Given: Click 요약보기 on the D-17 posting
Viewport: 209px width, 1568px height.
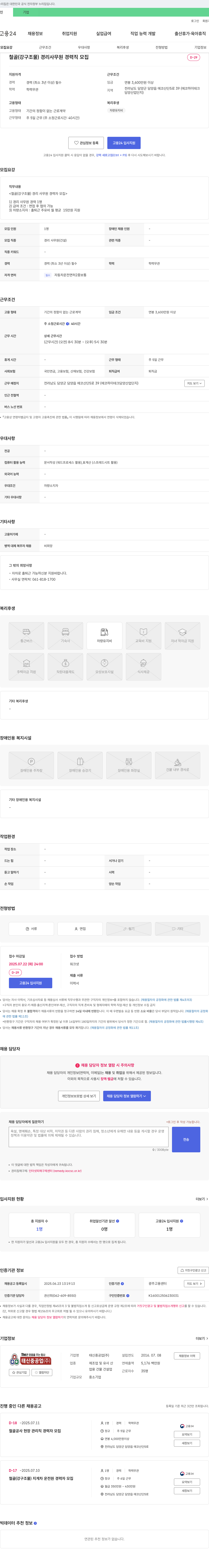Looking at the screenshot, I should point(187,1482).
